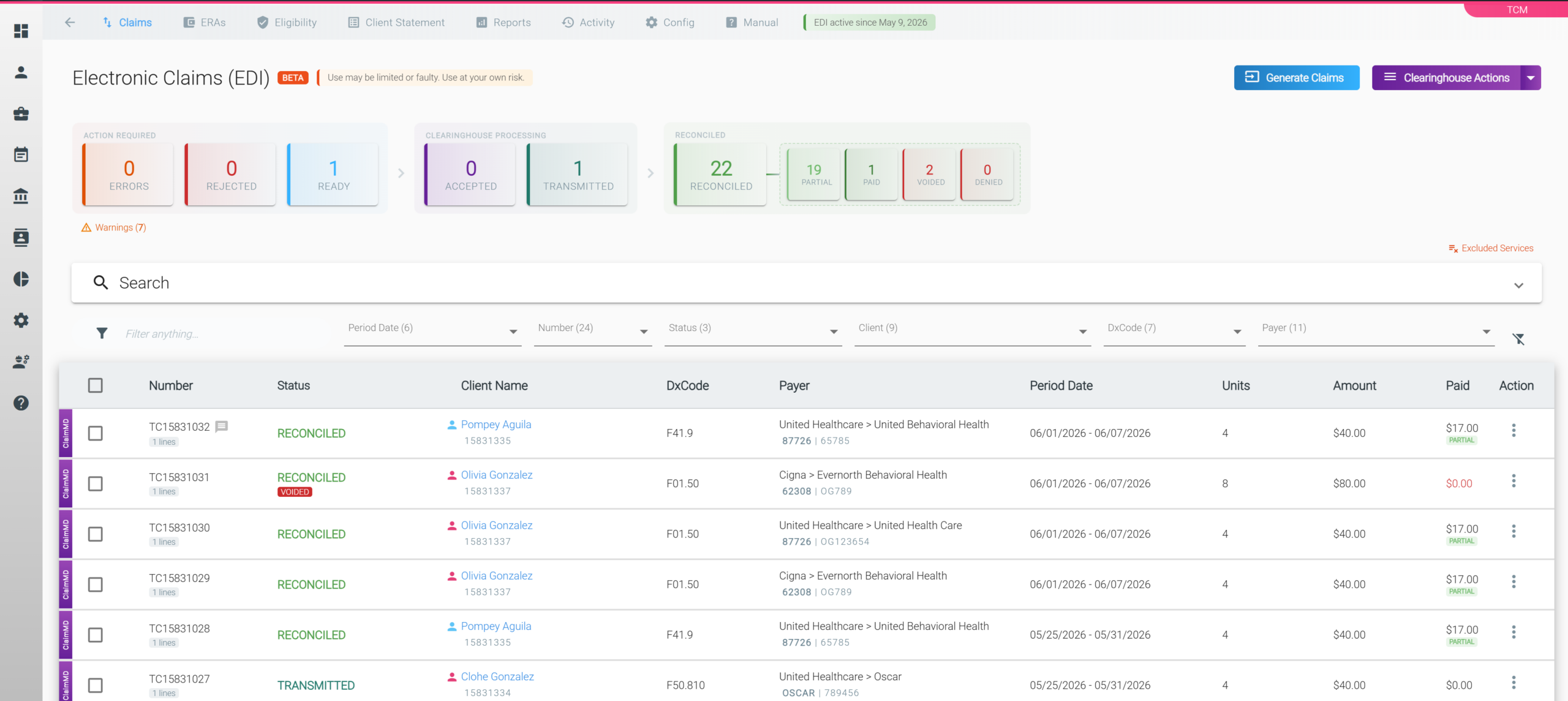Open the contacts badge sidebar icon

pyautogui.click(x=21, y=237)
